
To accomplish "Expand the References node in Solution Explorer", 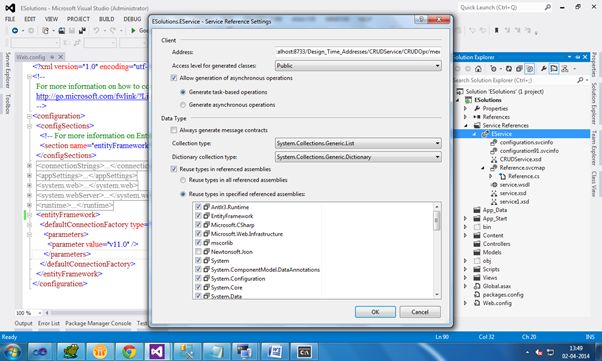I will click(465, 117).
